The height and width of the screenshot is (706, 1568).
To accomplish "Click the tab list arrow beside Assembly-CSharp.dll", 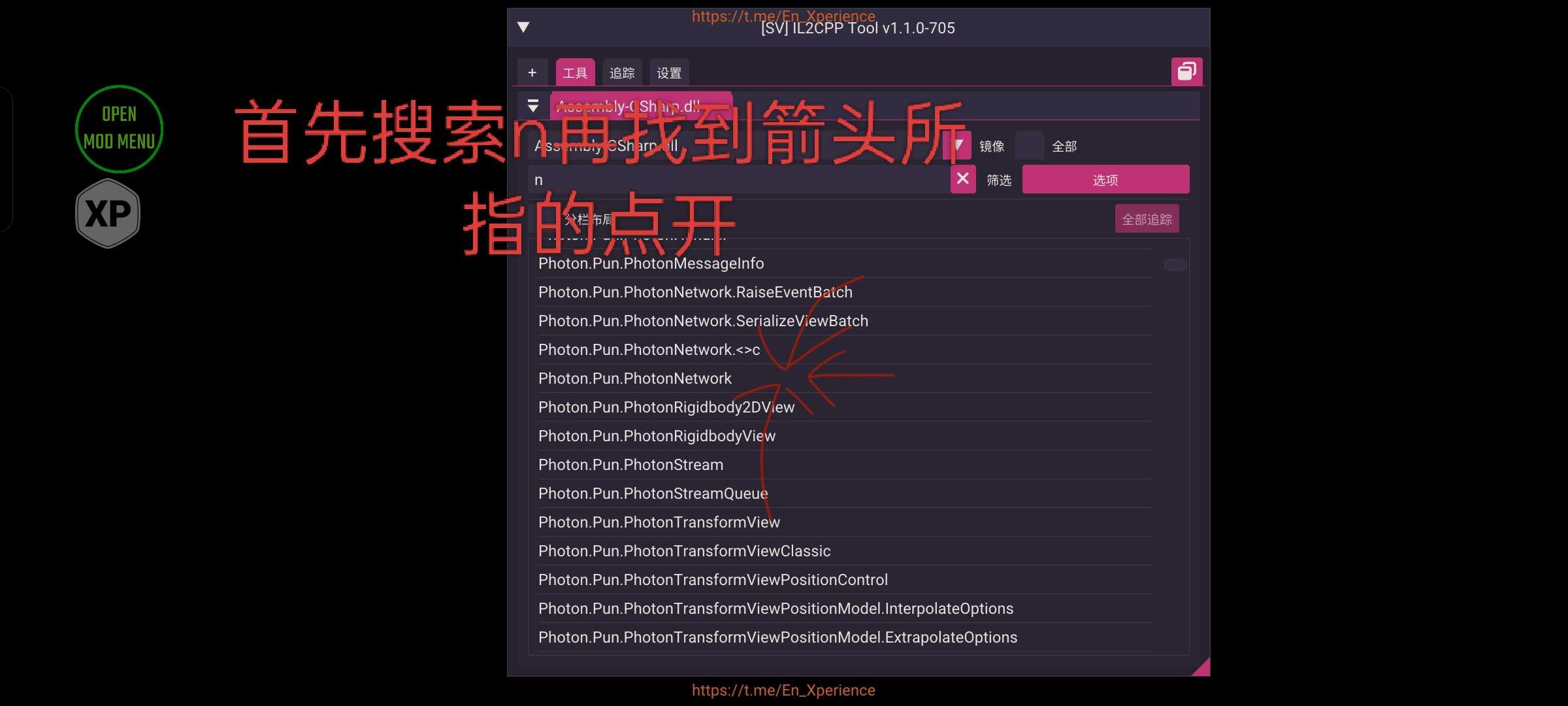I will tap(533, 106).
